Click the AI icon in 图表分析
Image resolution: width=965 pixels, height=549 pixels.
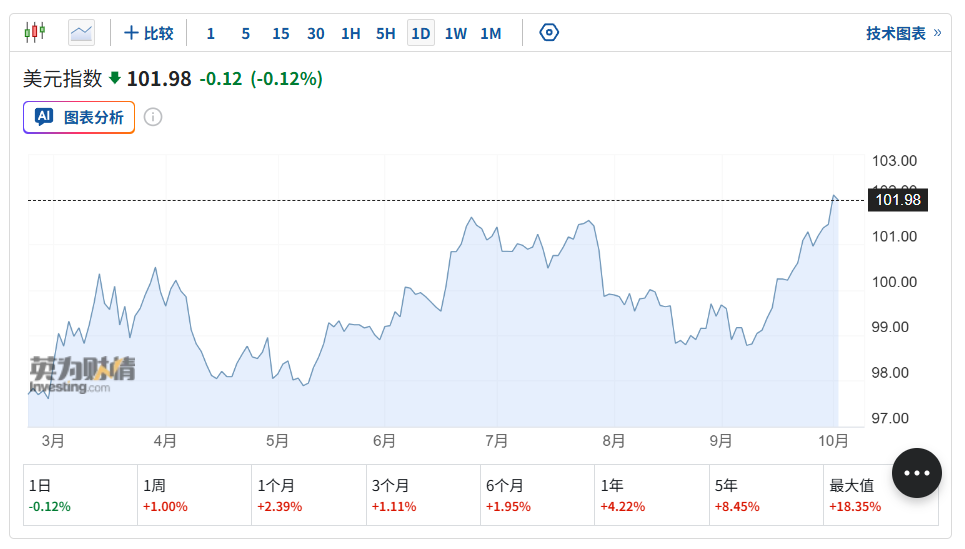(44, 117)
